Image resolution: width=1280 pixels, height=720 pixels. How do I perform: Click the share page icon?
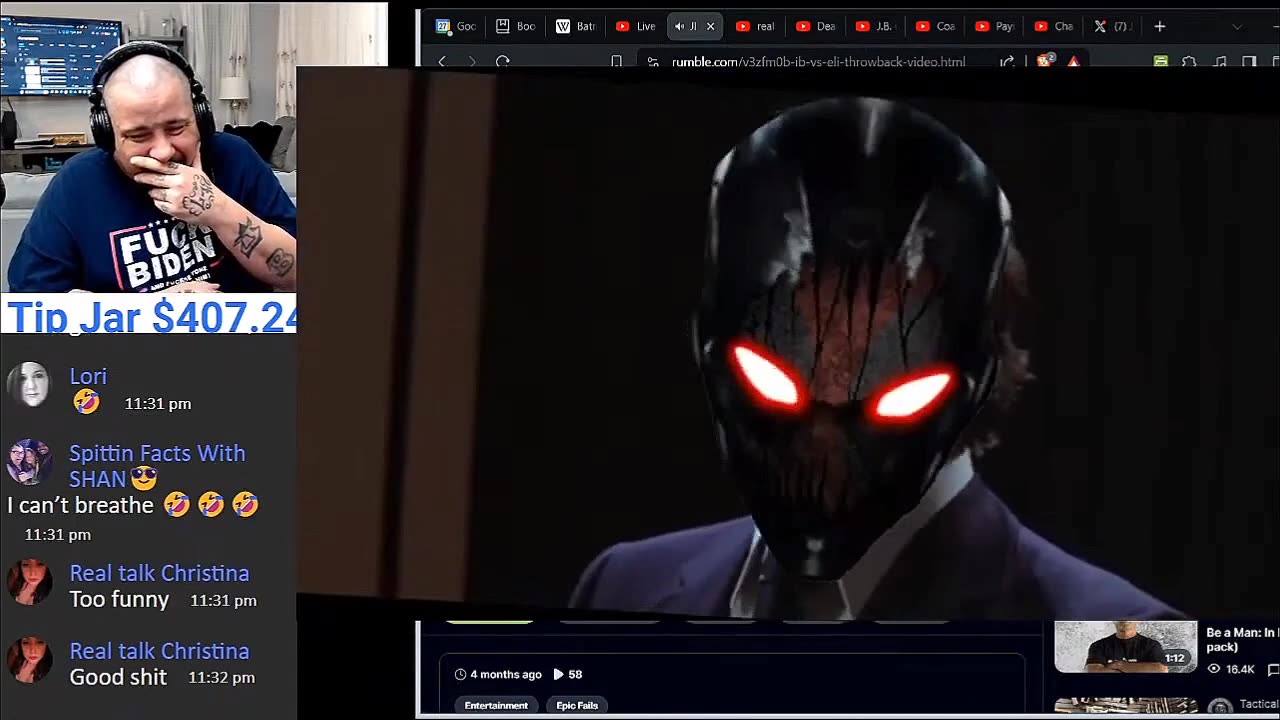tap(1007, 61)
